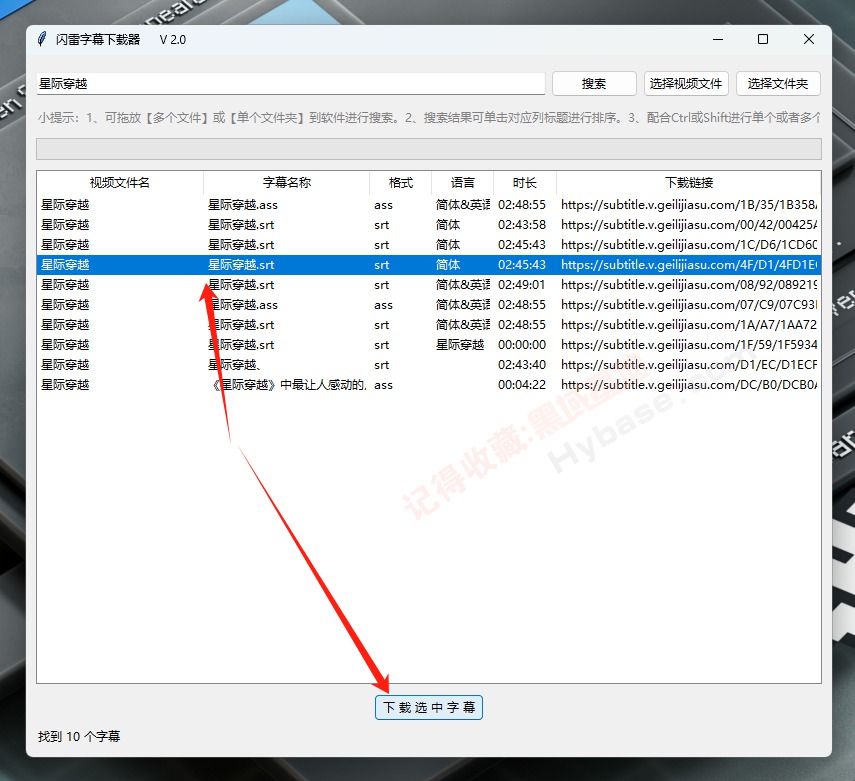
Task: Click the 搜索 button
Action: click(x=594, y=83)
